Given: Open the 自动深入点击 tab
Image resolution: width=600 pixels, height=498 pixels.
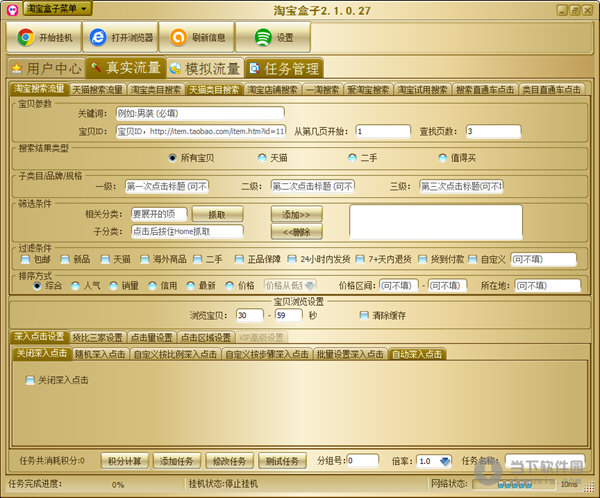Looking at the screenshot, I should pos(417,354).
